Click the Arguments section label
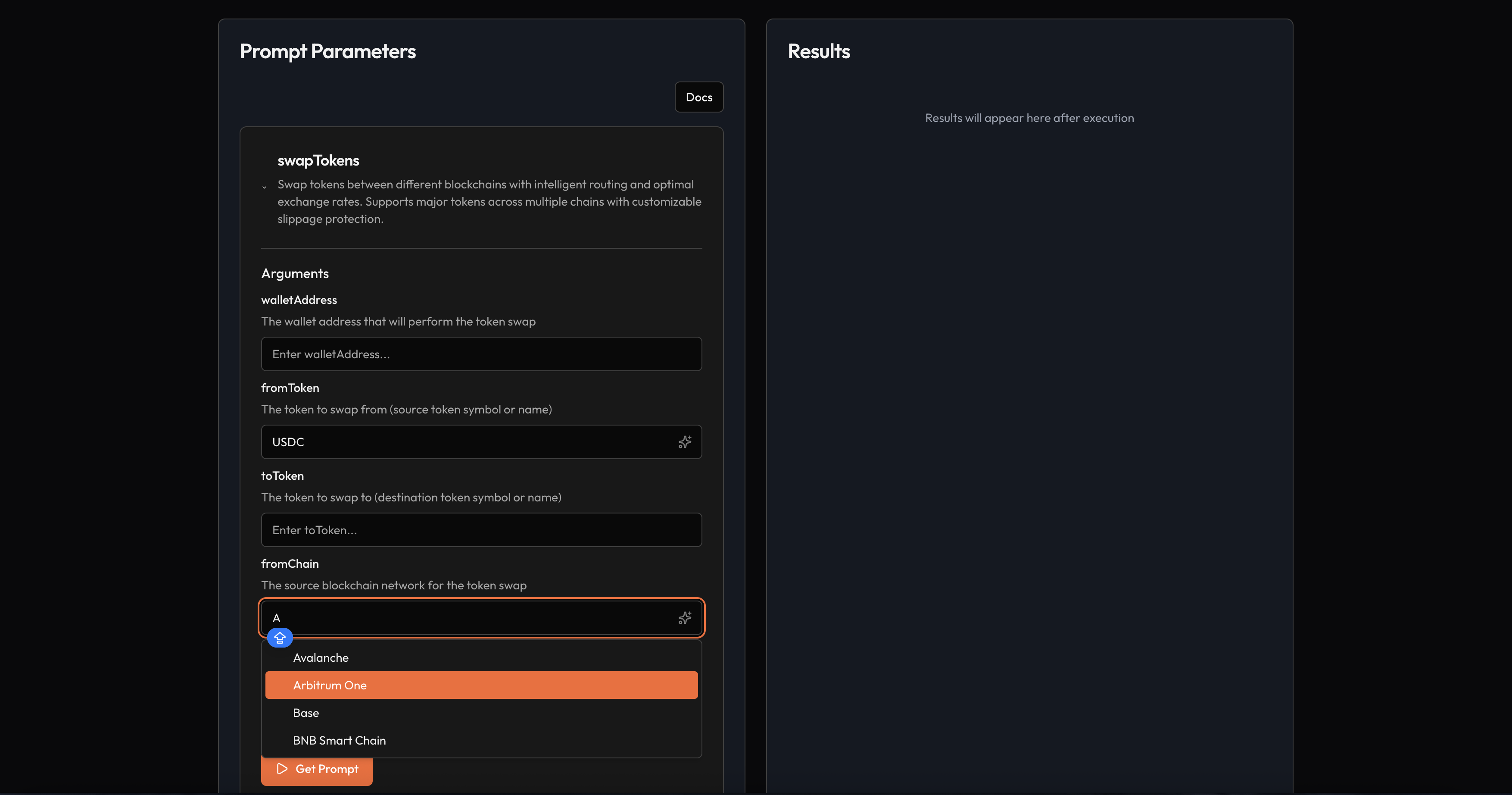This screenshot has height=795, width=1512. click(x=295, y=274)
